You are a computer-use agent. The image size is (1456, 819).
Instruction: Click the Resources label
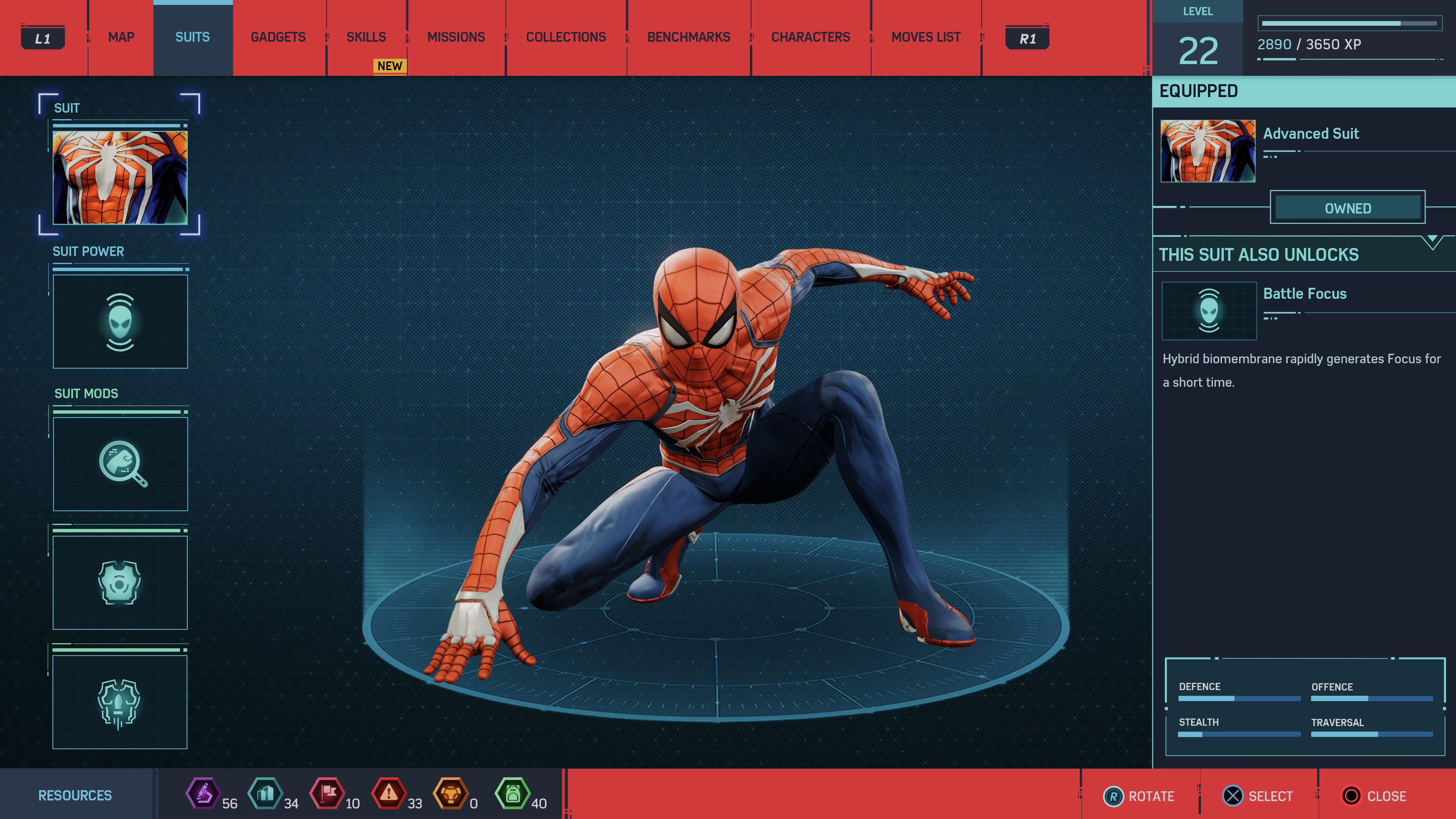pyautogui.click(x=75, y=795)
